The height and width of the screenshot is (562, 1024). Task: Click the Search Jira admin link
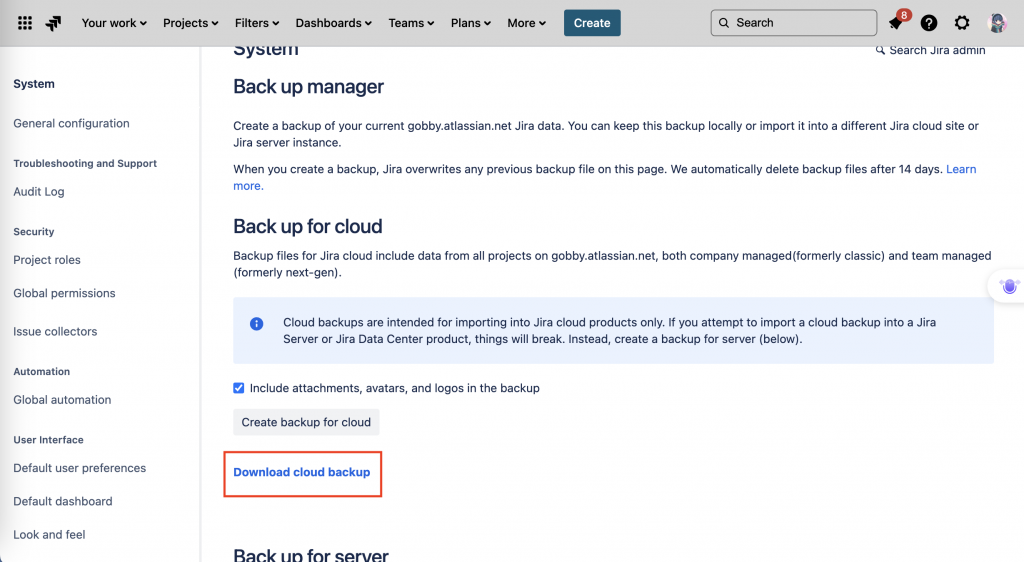937,50
